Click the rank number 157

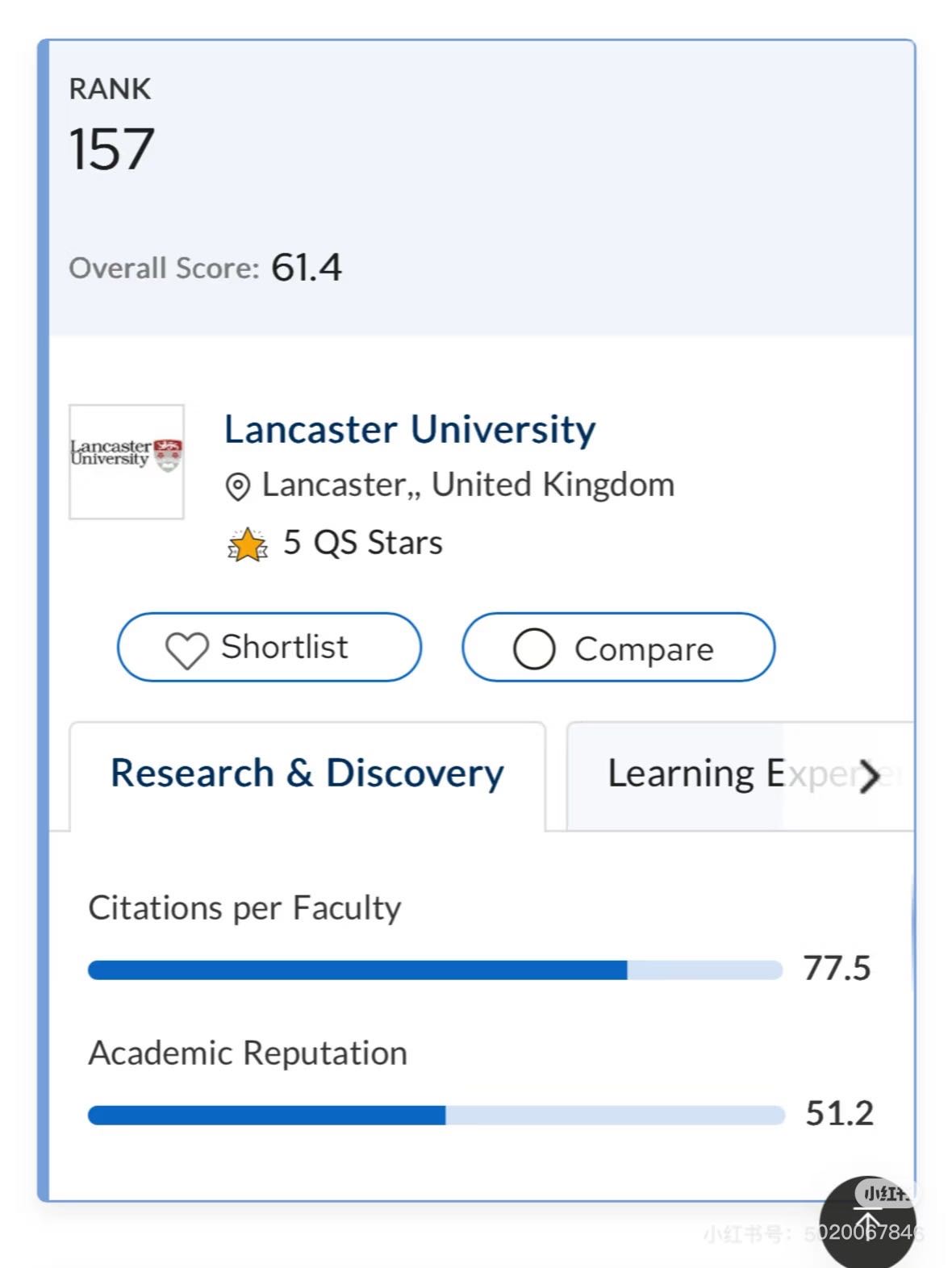click(111, 149)
